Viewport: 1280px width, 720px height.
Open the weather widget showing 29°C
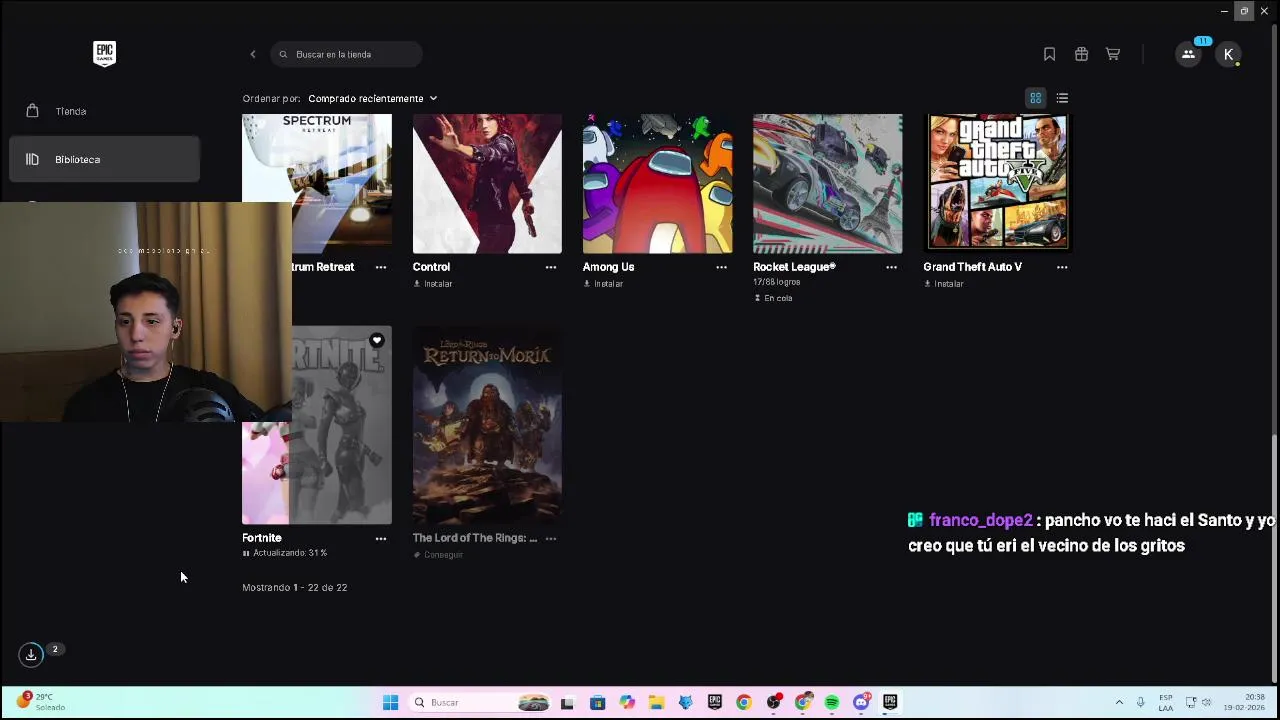(40, 702)
